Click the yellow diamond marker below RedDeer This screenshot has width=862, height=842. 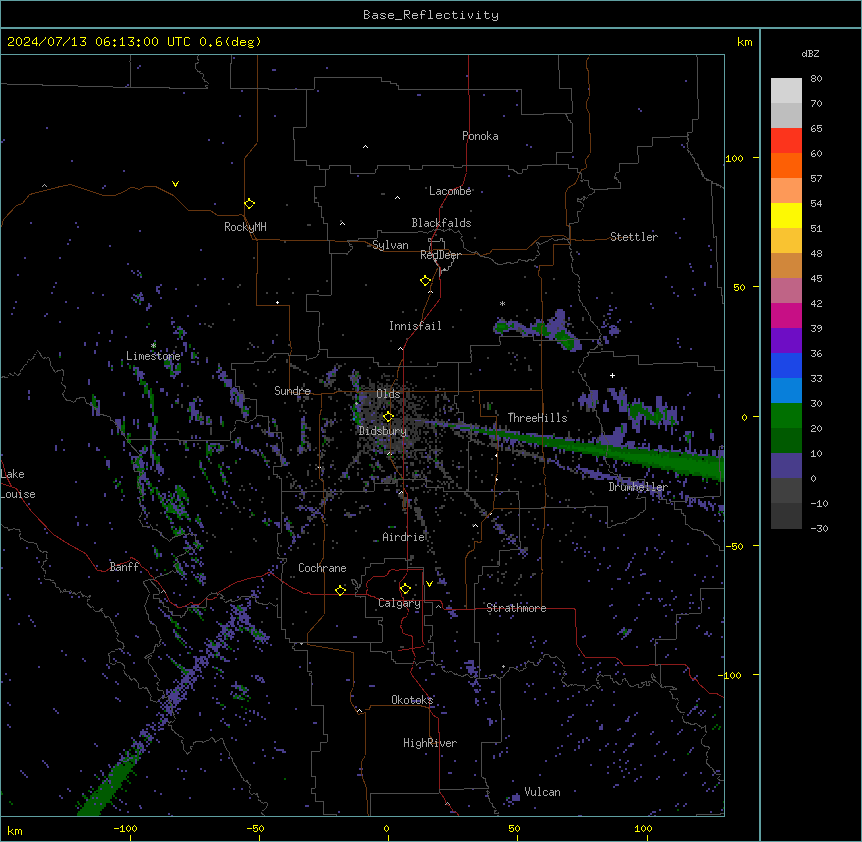coord(426,281)
